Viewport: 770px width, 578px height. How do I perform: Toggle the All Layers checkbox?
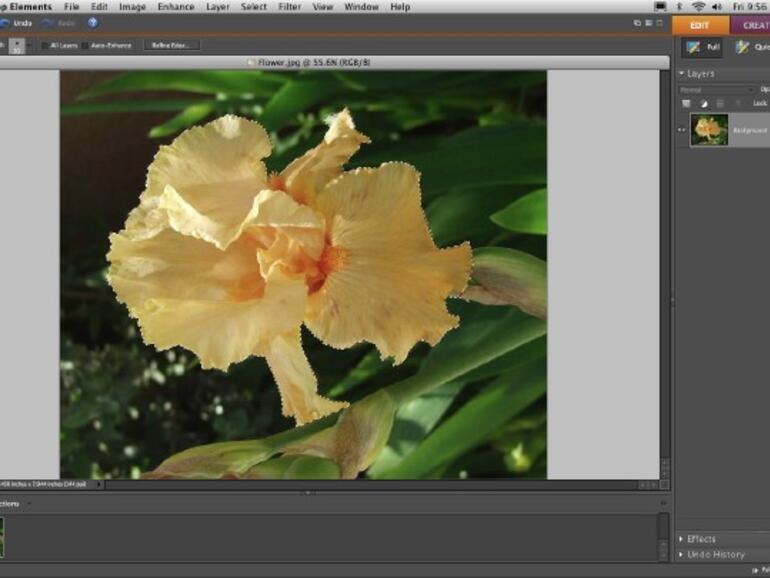tap(46, 45)
